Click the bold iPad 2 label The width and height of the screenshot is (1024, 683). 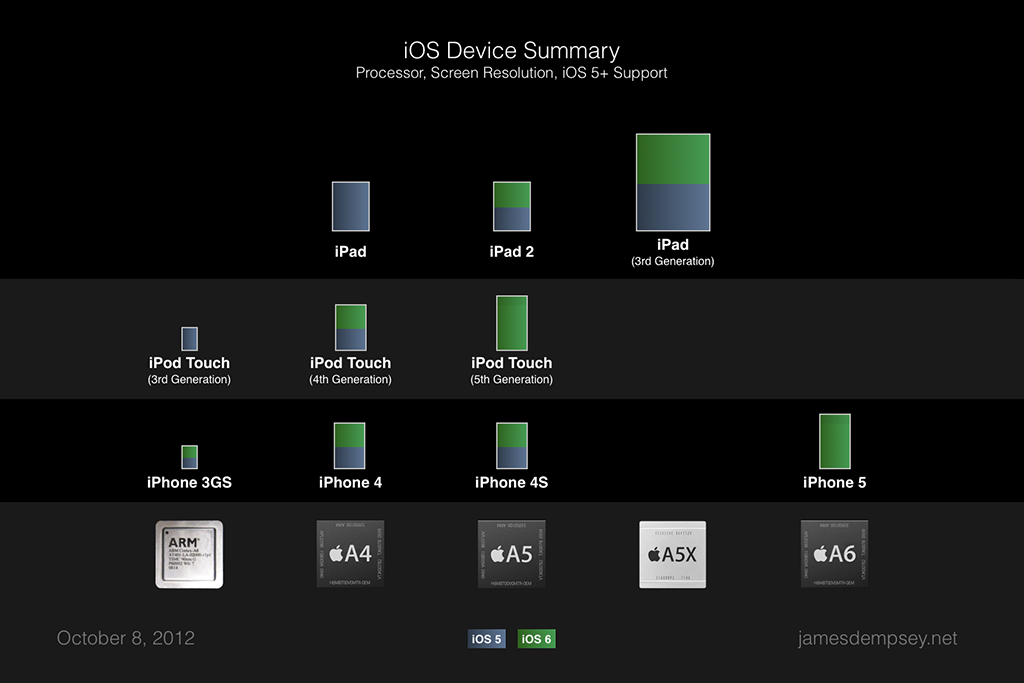(x=512, y=251)
